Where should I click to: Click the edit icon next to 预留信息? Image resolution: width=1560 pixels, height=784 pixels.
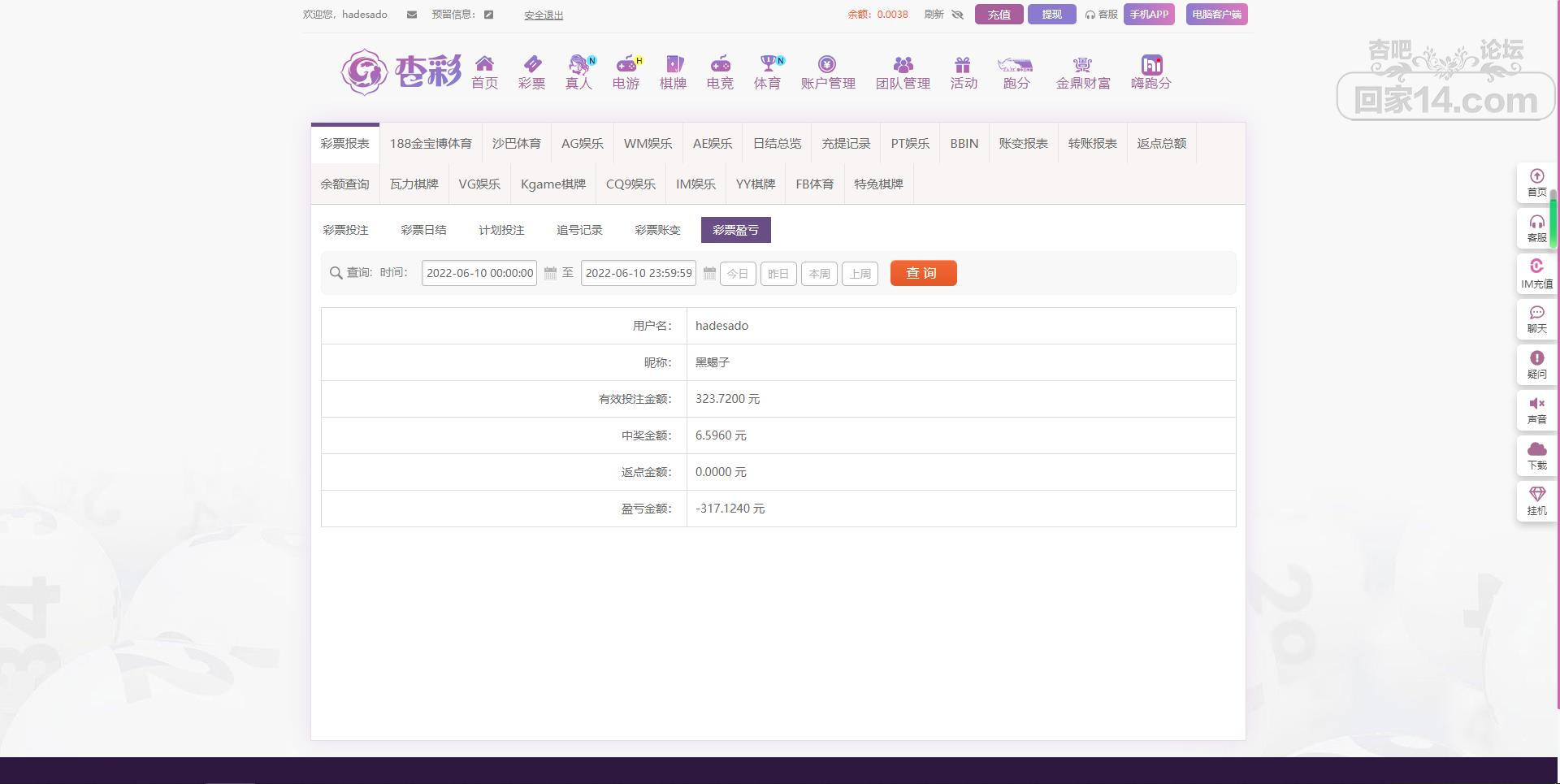point(488,15)
